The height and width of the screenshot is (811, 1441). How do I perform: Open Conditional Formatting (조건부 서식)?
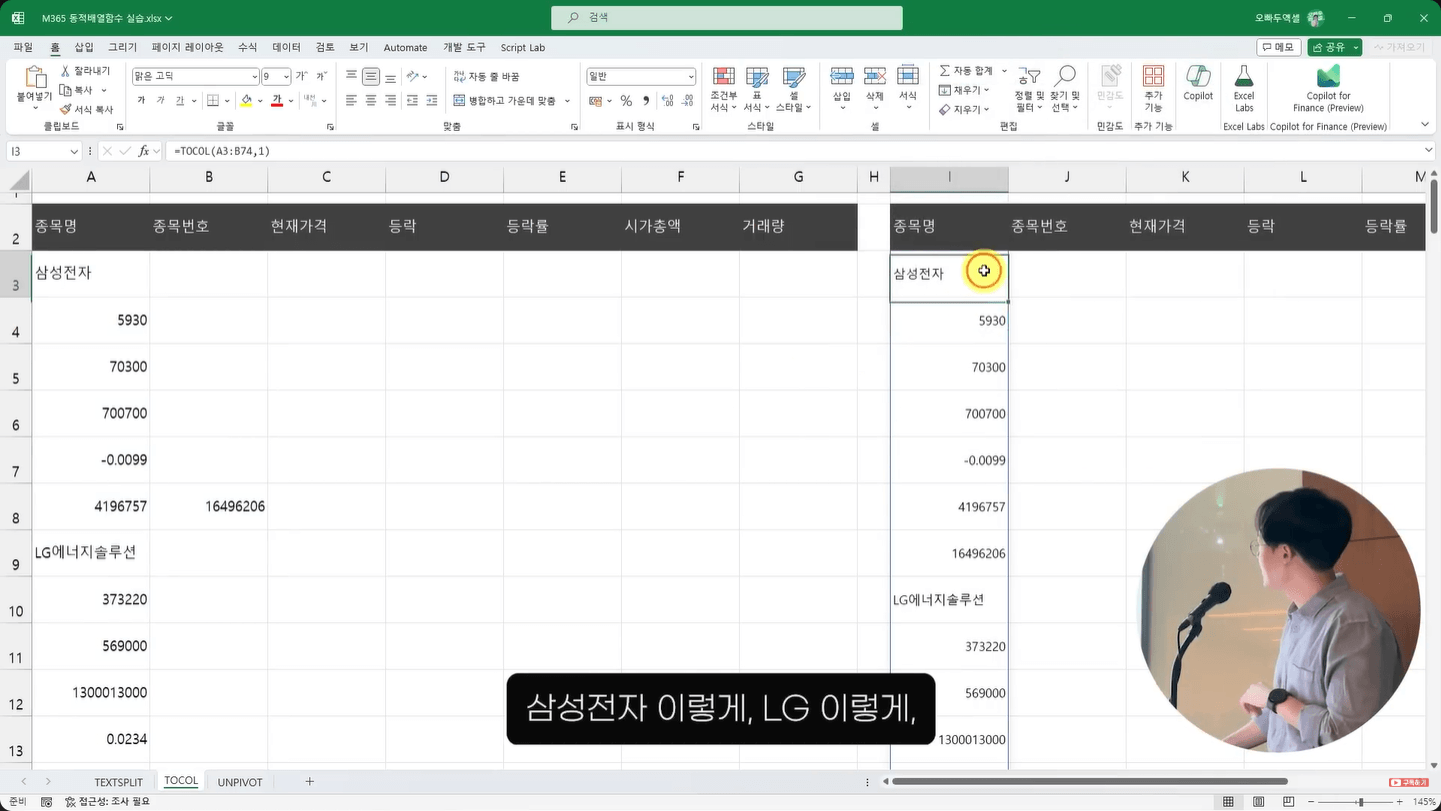[x=723, y=90]
